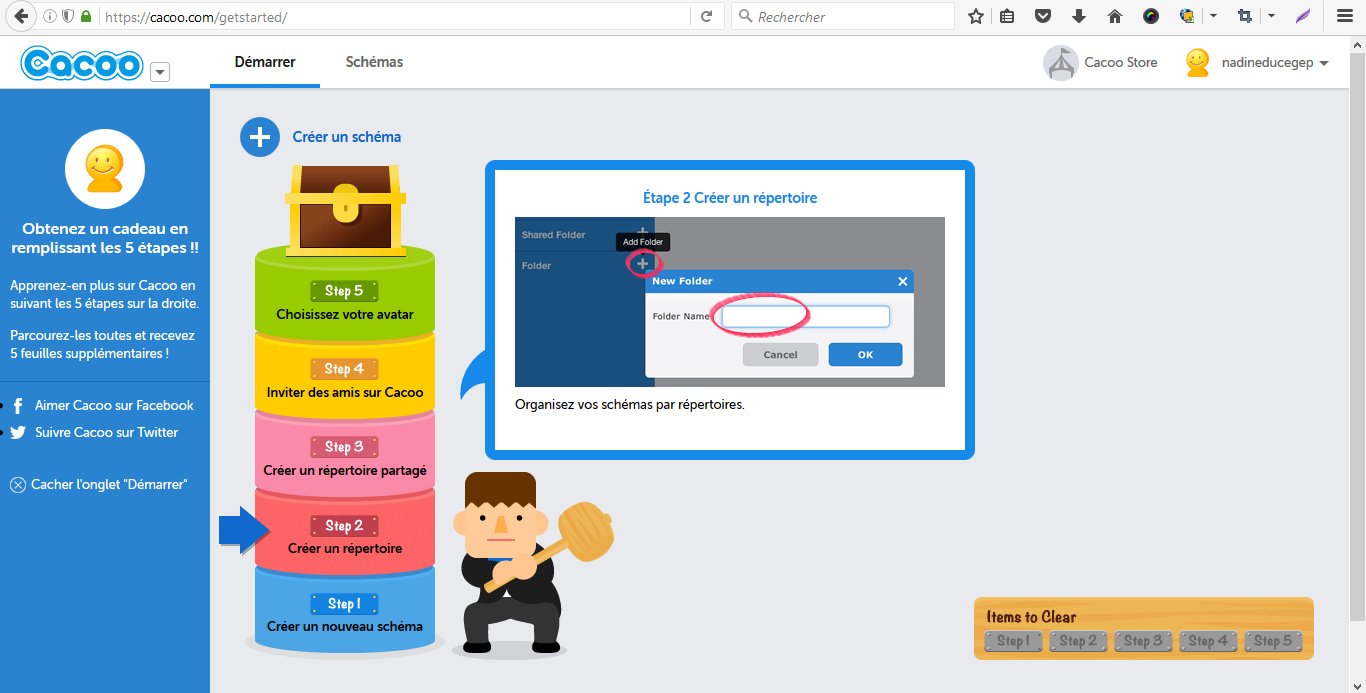Click the green secure-connection padlock
The width and height of the screenshot is (1366, 693).
(x=86, y=17)
